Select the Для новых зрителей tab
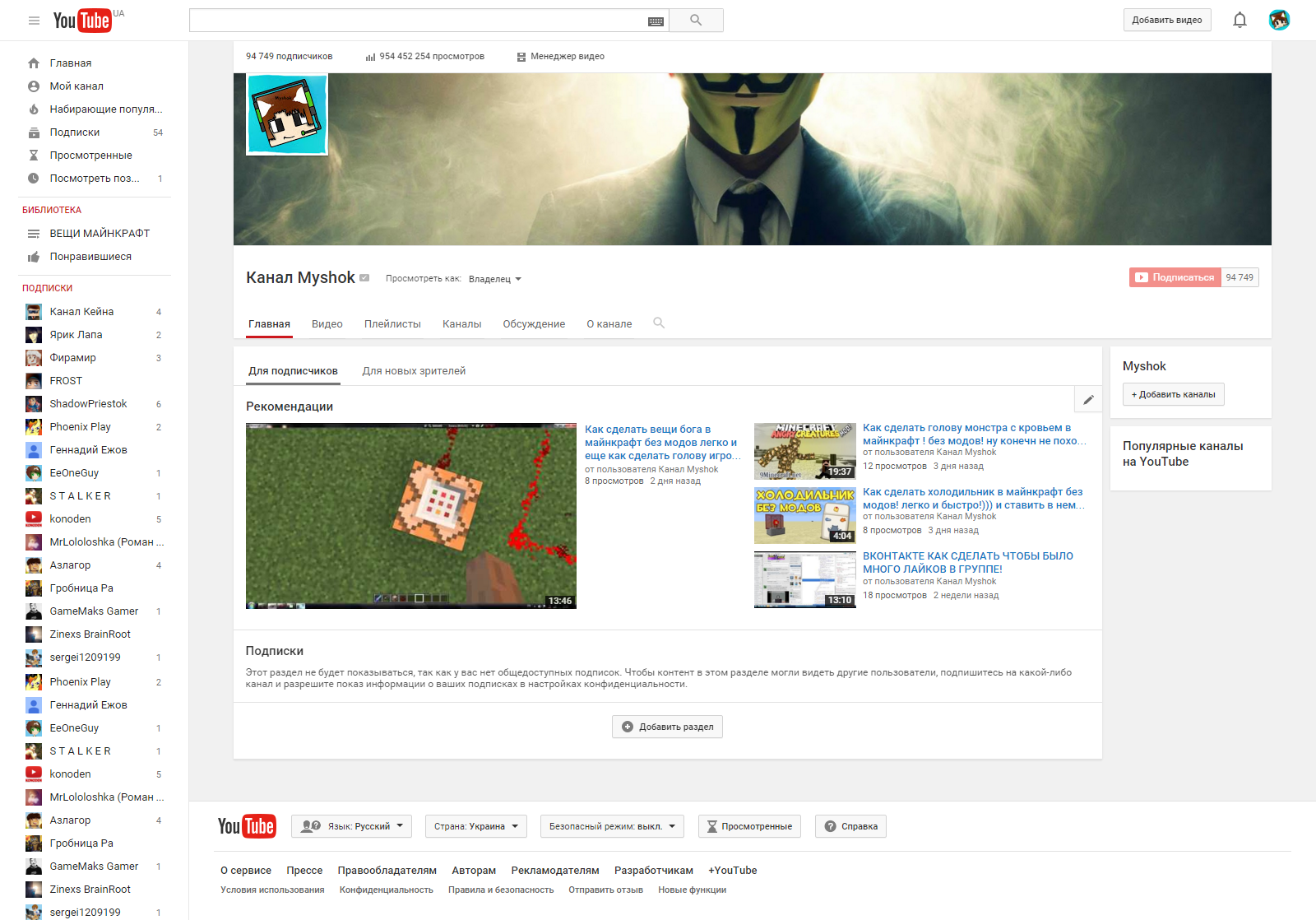The image size is (1316, 920). pos(414,371)
